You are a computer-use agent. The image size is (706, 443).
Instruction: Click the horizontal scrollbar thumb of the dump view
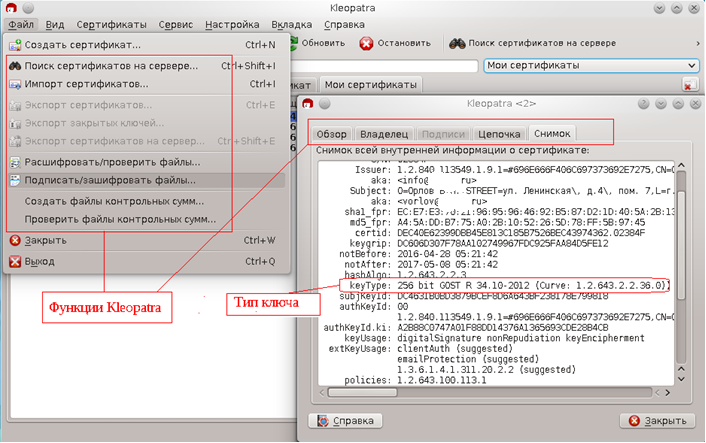click(x=363, y=393)
